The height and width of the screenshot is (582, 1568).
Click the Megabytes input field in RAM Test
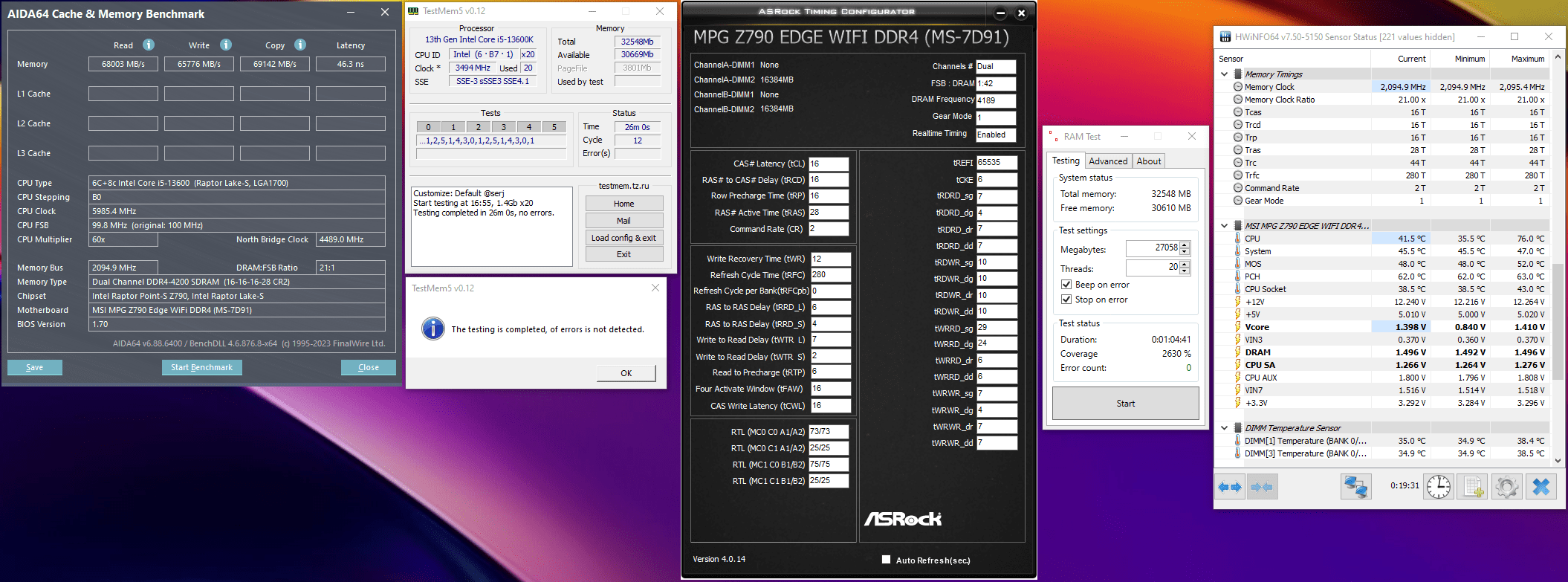[x=1153, y=248]
